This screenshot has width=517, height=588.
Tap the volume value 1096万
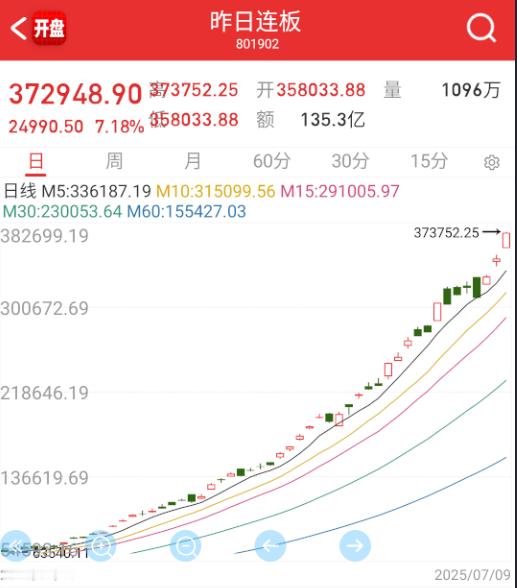tap(471, 90)
